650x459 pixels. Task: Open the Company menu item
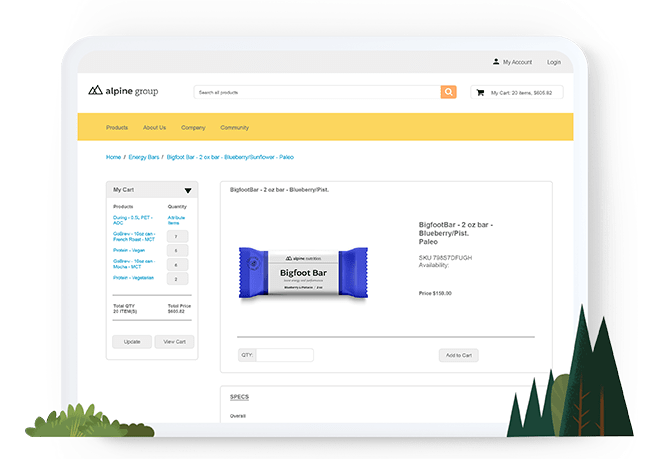point(193,128)
